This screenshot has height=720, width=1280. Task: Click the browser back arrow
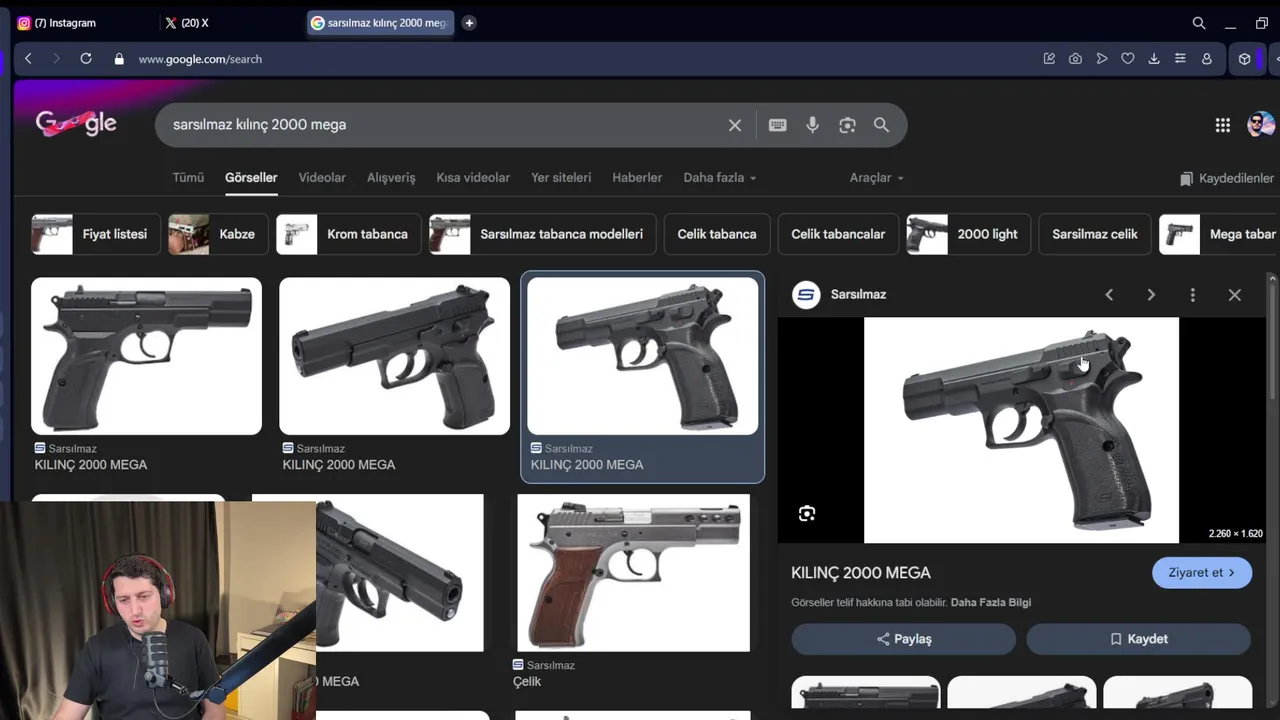point(28,59)
